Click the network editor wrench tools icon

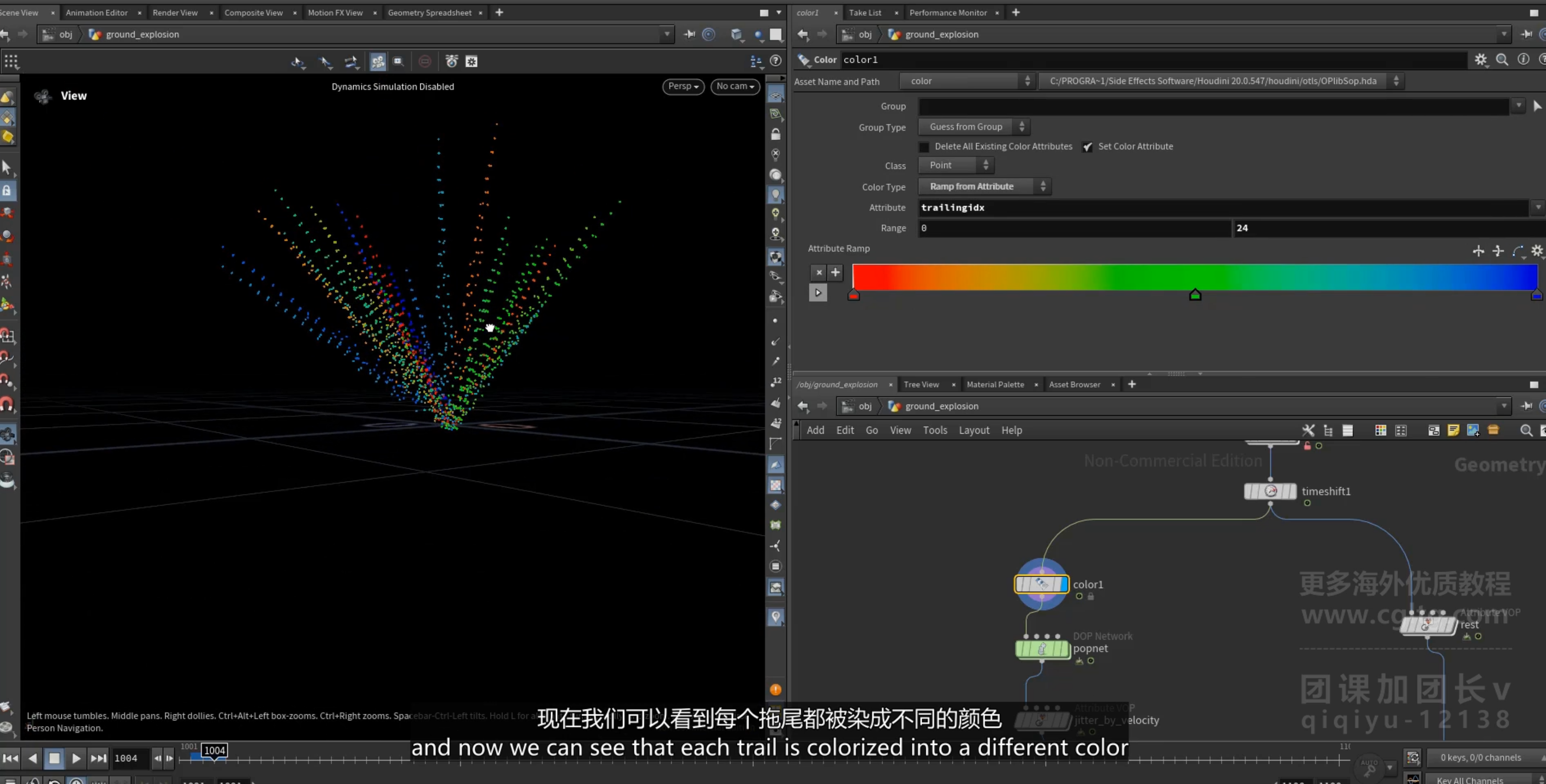[x=1308, y=430]
